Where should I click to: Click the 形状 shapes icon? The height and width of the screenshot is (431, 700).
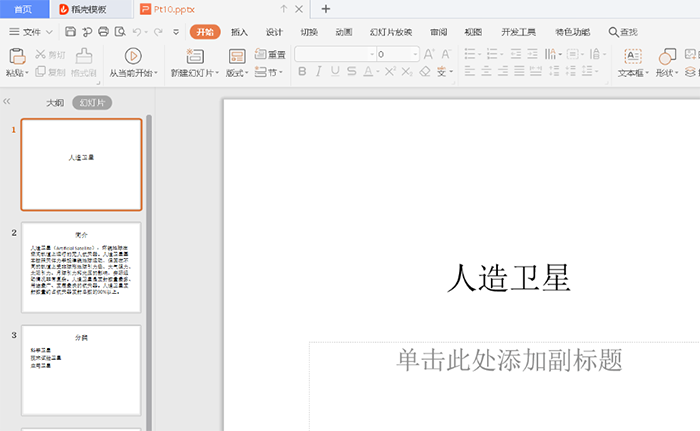point(665,56)
